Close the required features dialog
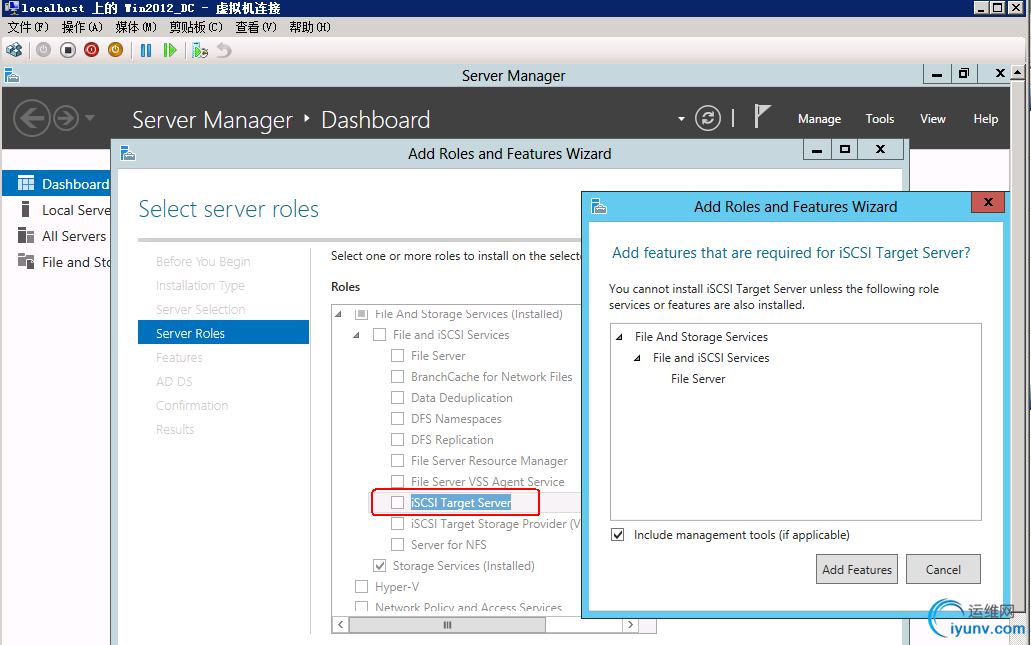1031x645 pixels. click(x=988, y=203)
